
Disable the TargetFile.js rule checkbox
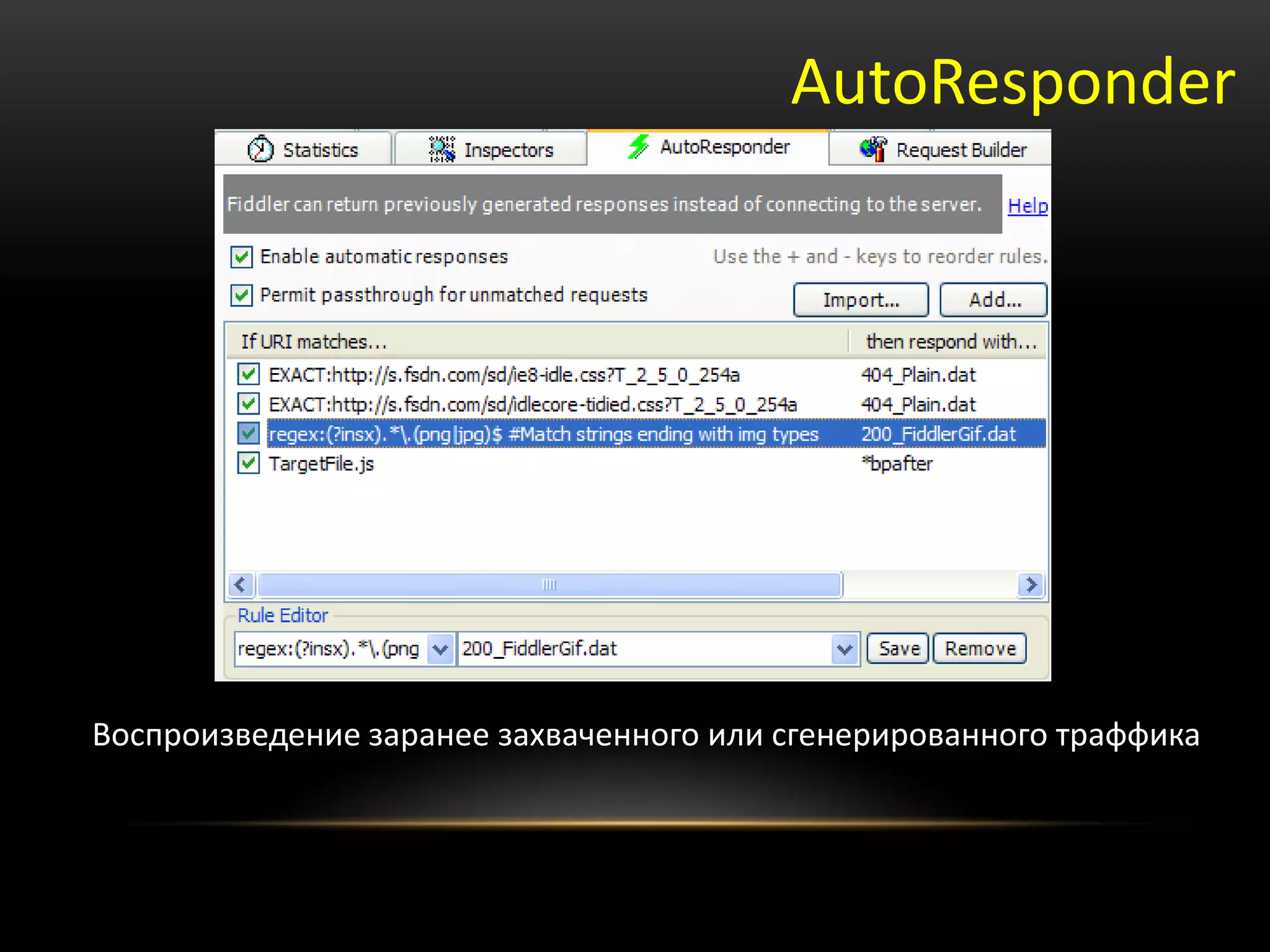coord(248,463)
